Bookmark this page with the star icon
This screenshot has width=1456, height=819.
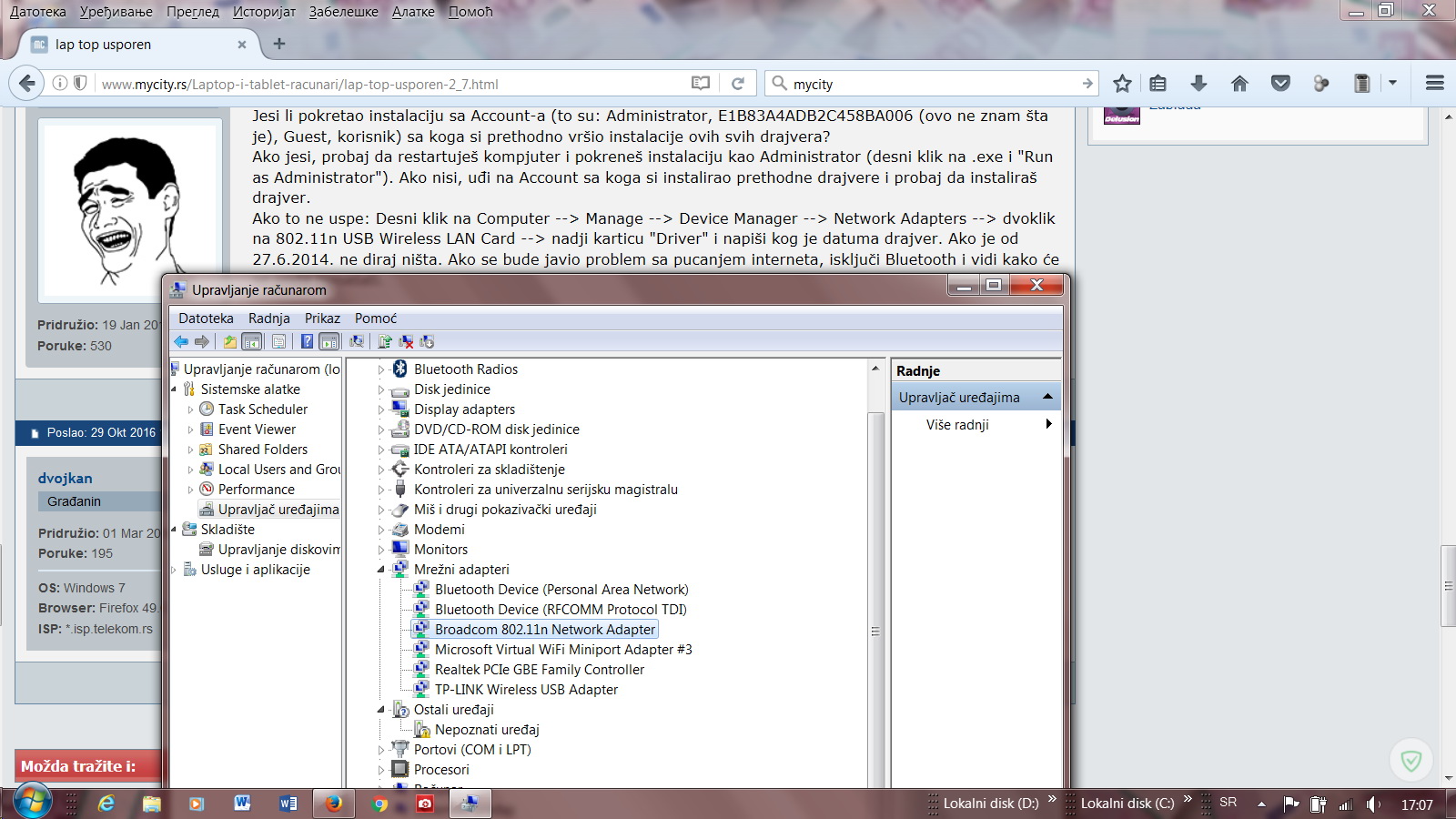click(1122, 84)
